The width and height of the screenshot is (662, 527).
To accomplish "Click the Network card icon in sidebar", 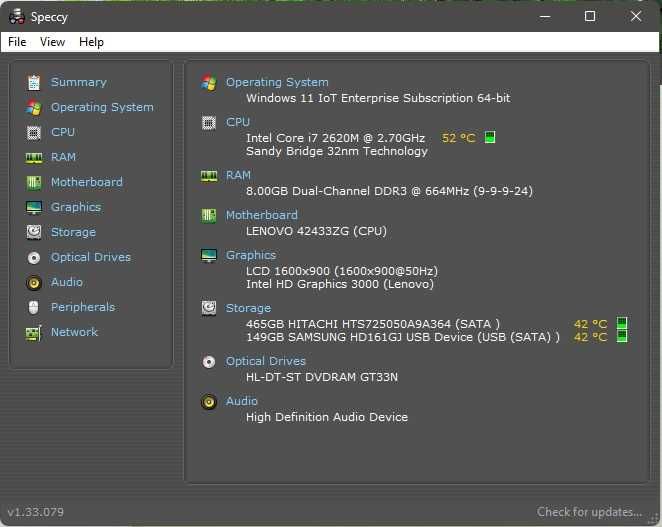I will (x=34, y=333).
